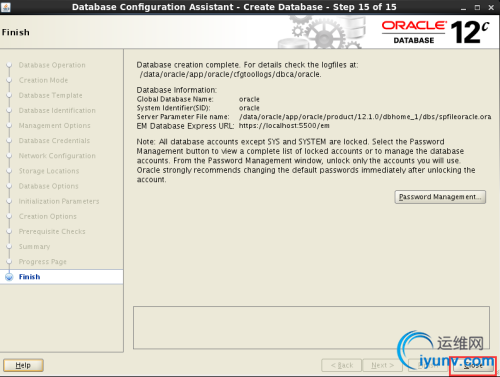Select the Initialization Parameters step

(x=59, y=201)
